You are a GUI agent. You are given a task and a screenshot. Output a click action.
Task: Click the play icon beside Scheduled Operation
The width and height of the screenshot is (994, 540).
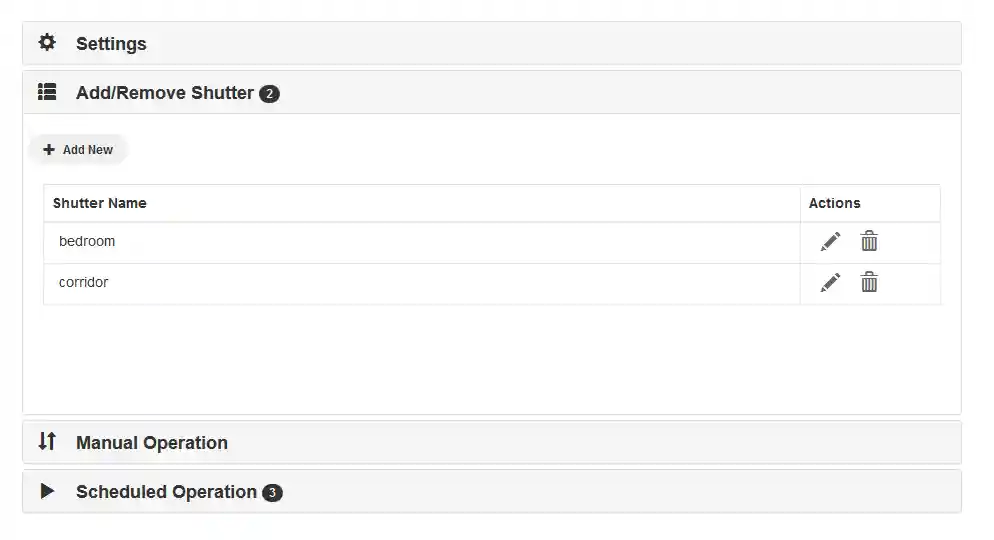(47, 491)
